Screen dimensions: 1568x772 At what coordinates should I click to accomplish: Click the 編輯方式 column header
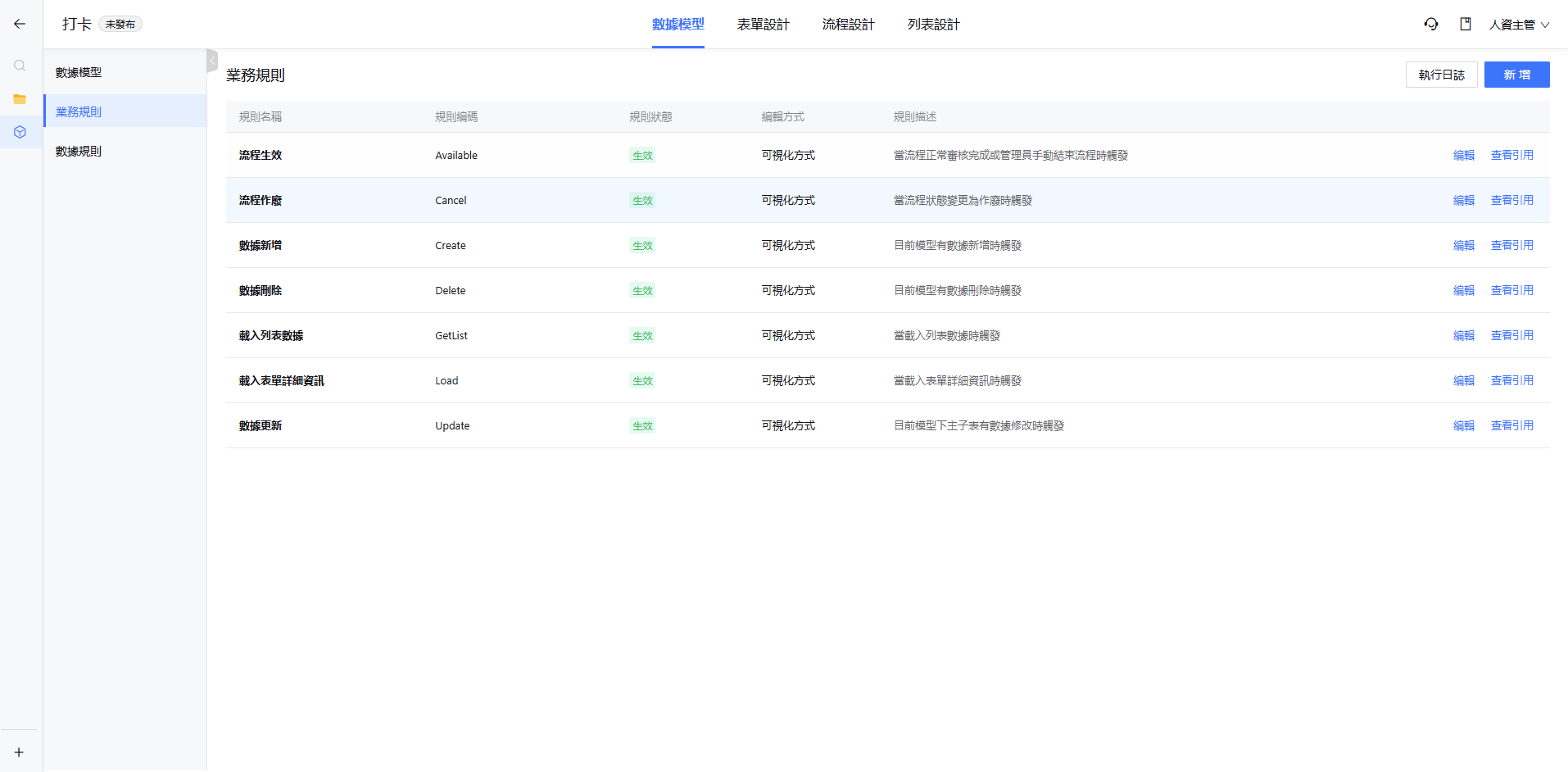tap(783, 116)
